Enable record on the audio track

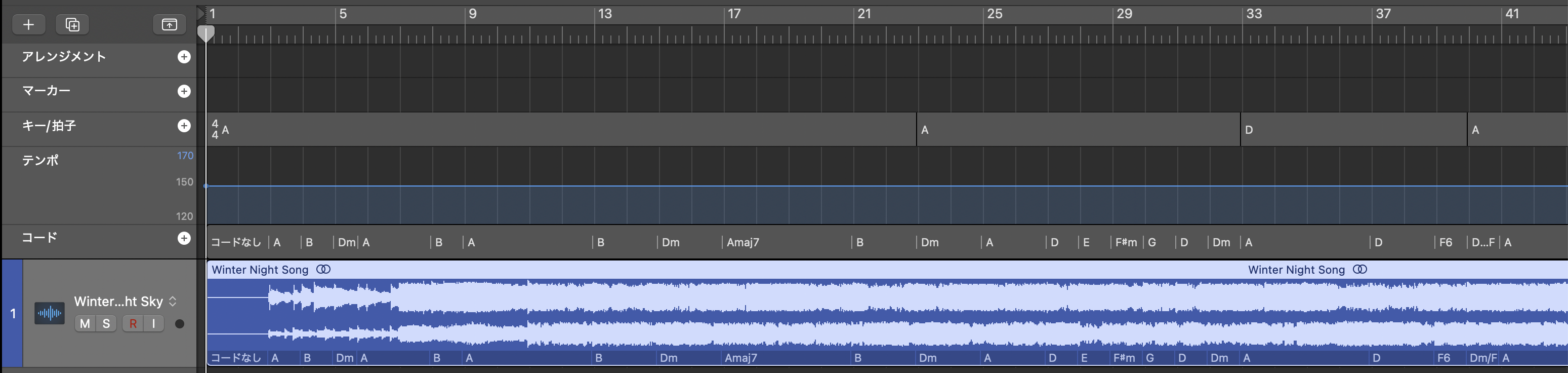pos(133,324)
